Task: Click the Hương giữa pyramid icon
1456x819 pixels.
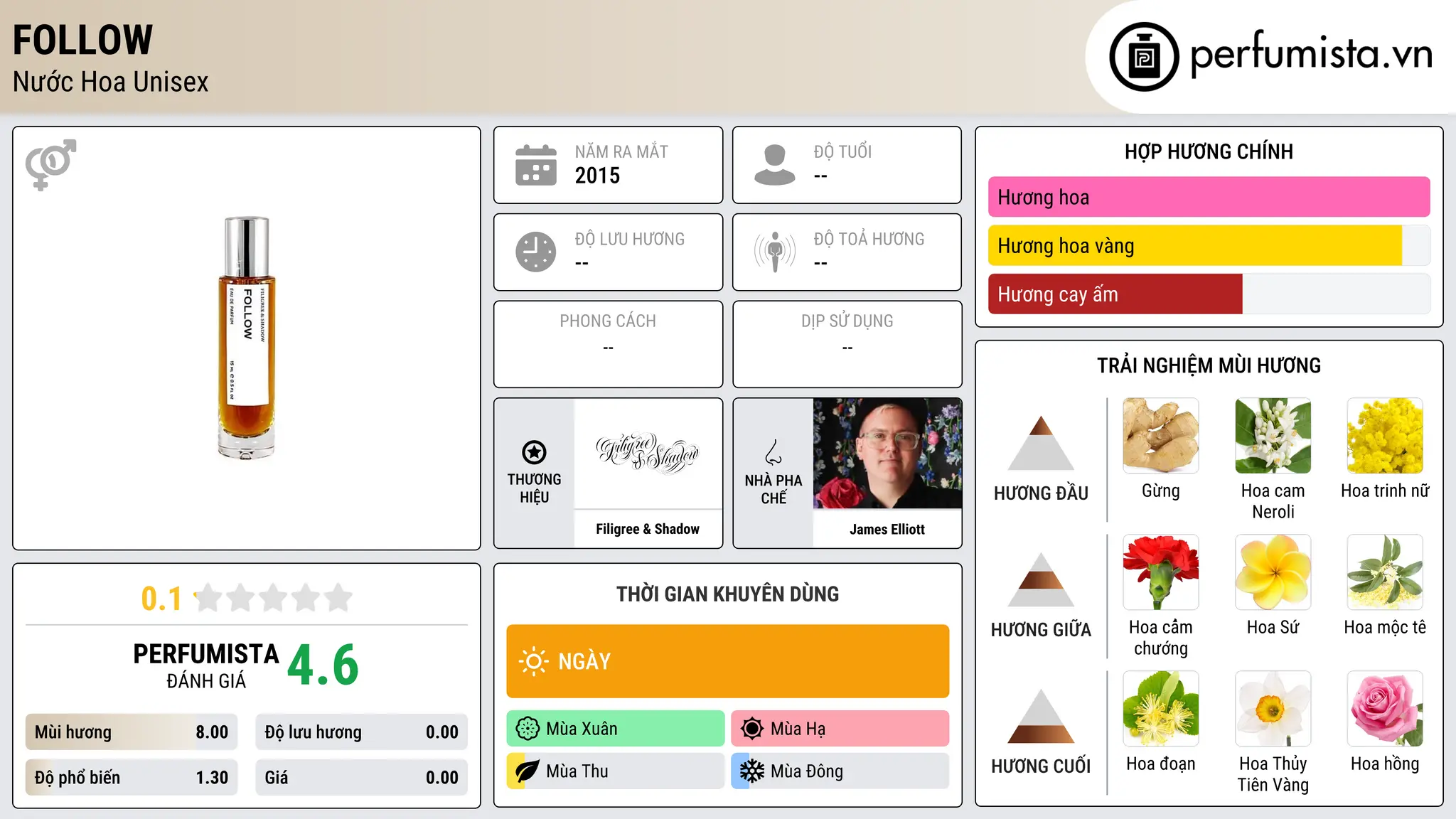Action: (1041, 579)
